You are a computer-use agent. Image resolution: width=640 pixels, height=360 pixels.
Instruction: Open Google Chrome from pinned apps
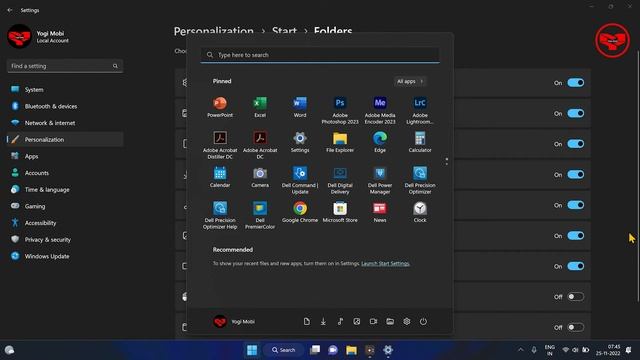click(x=300, y=212)
